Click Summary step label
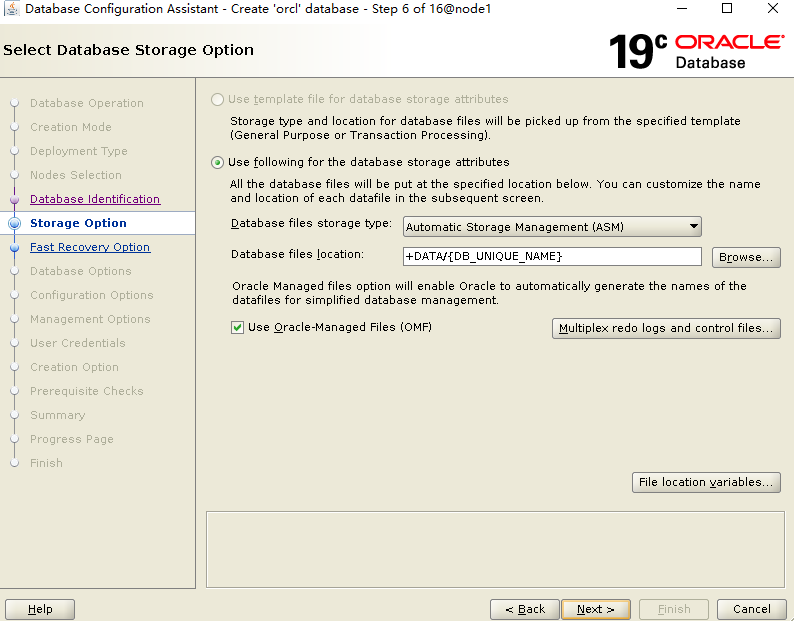Viewport: 794px width, 621px height. click(58, 415)
